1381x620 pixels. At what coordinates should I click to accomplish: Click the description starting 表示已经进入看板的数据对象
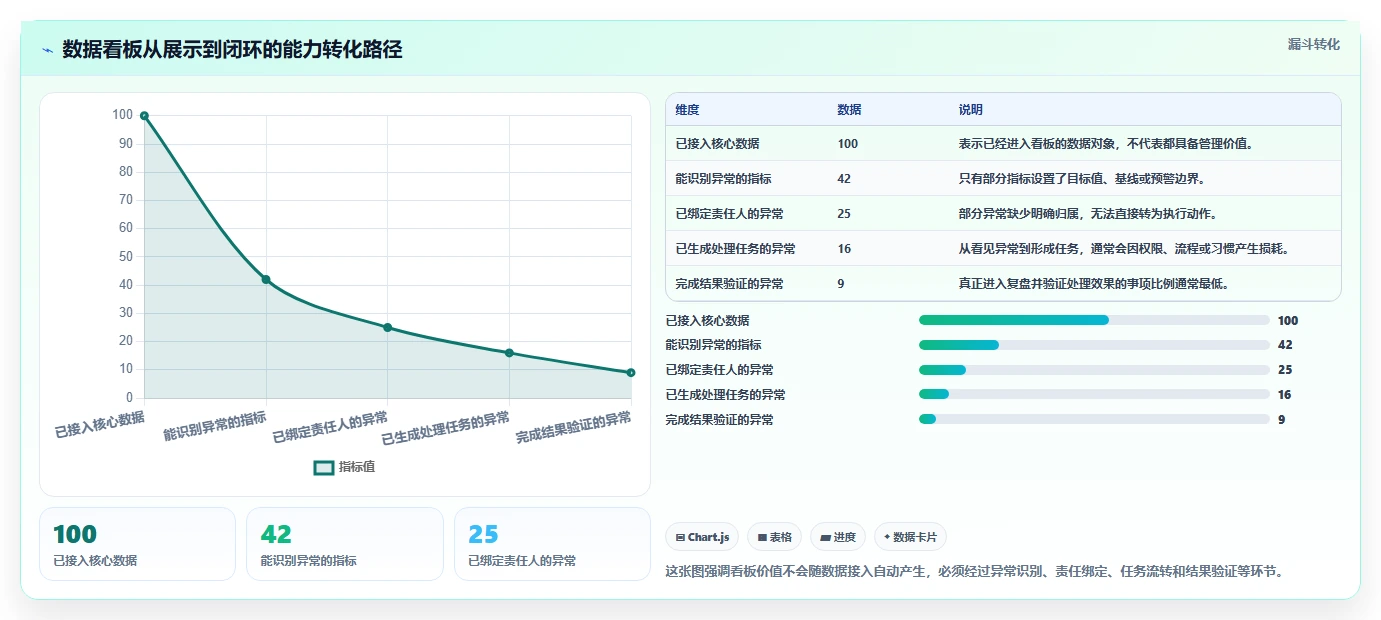point(1106,144)
